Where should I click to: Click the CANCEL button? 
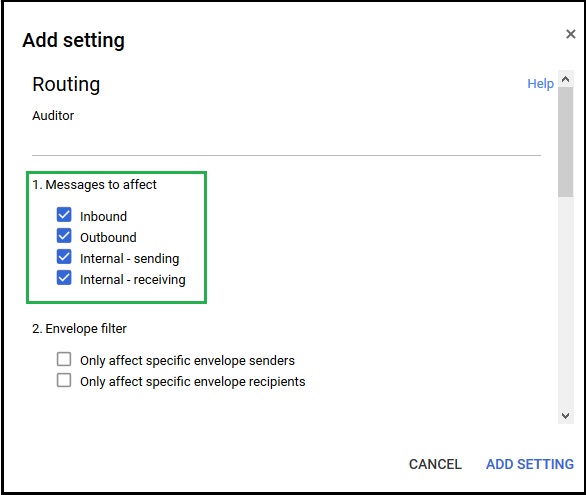point(435,464)
